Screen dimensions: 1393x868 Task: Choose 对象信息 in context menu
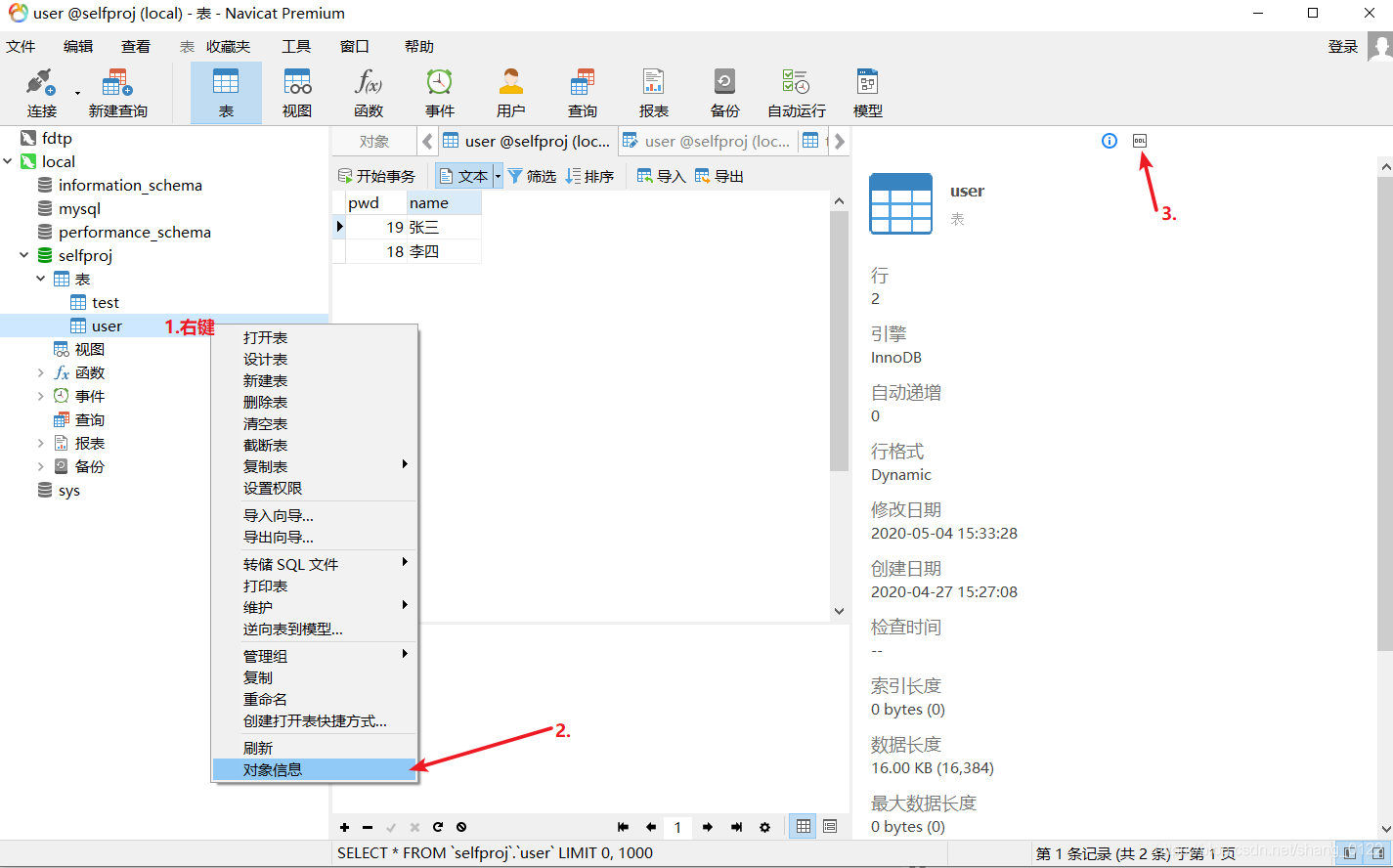click(x=315, y=770)
